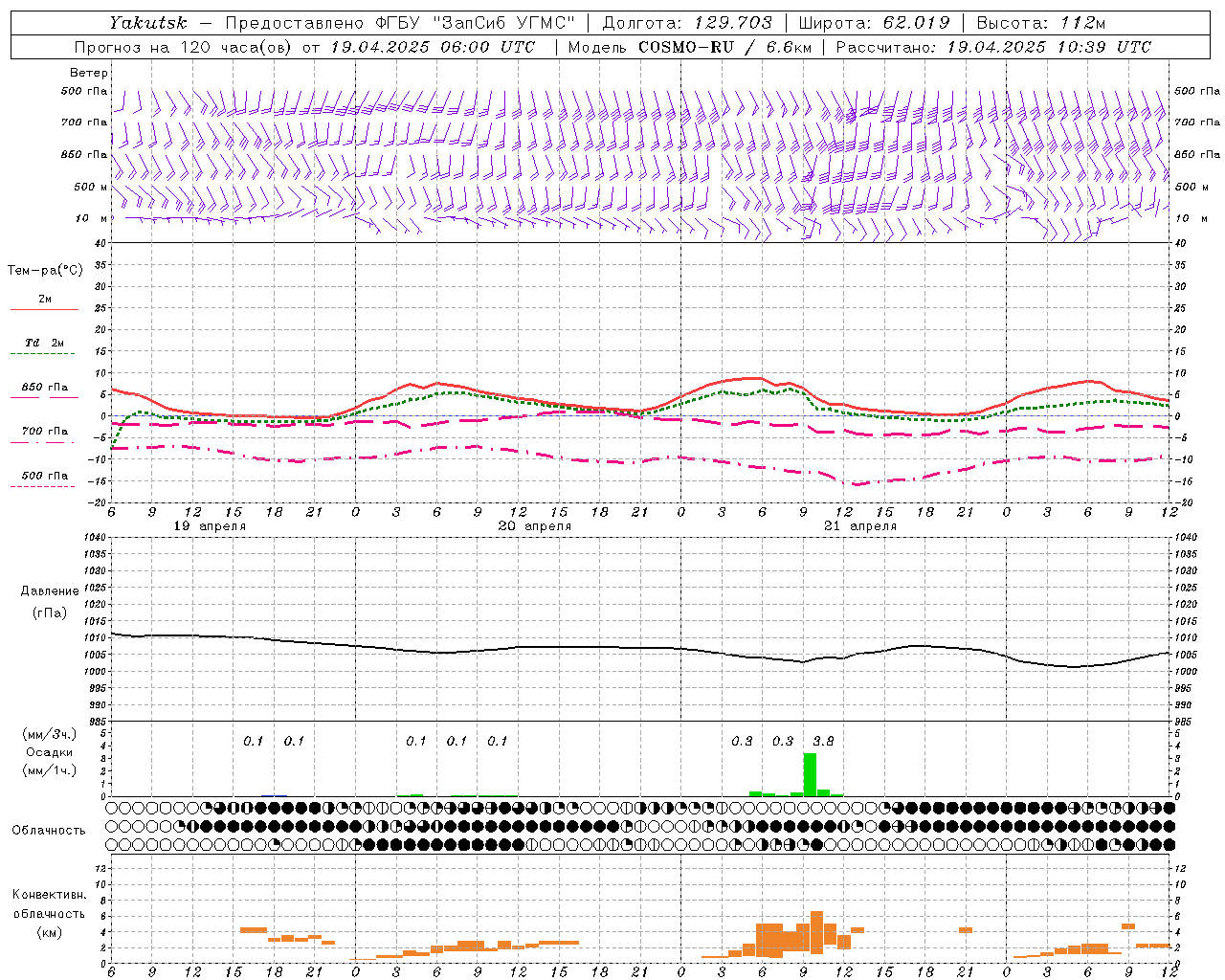Click the '2м' temperature legend entry
The width and height of the screenshot is (1225, 980).
45,300
